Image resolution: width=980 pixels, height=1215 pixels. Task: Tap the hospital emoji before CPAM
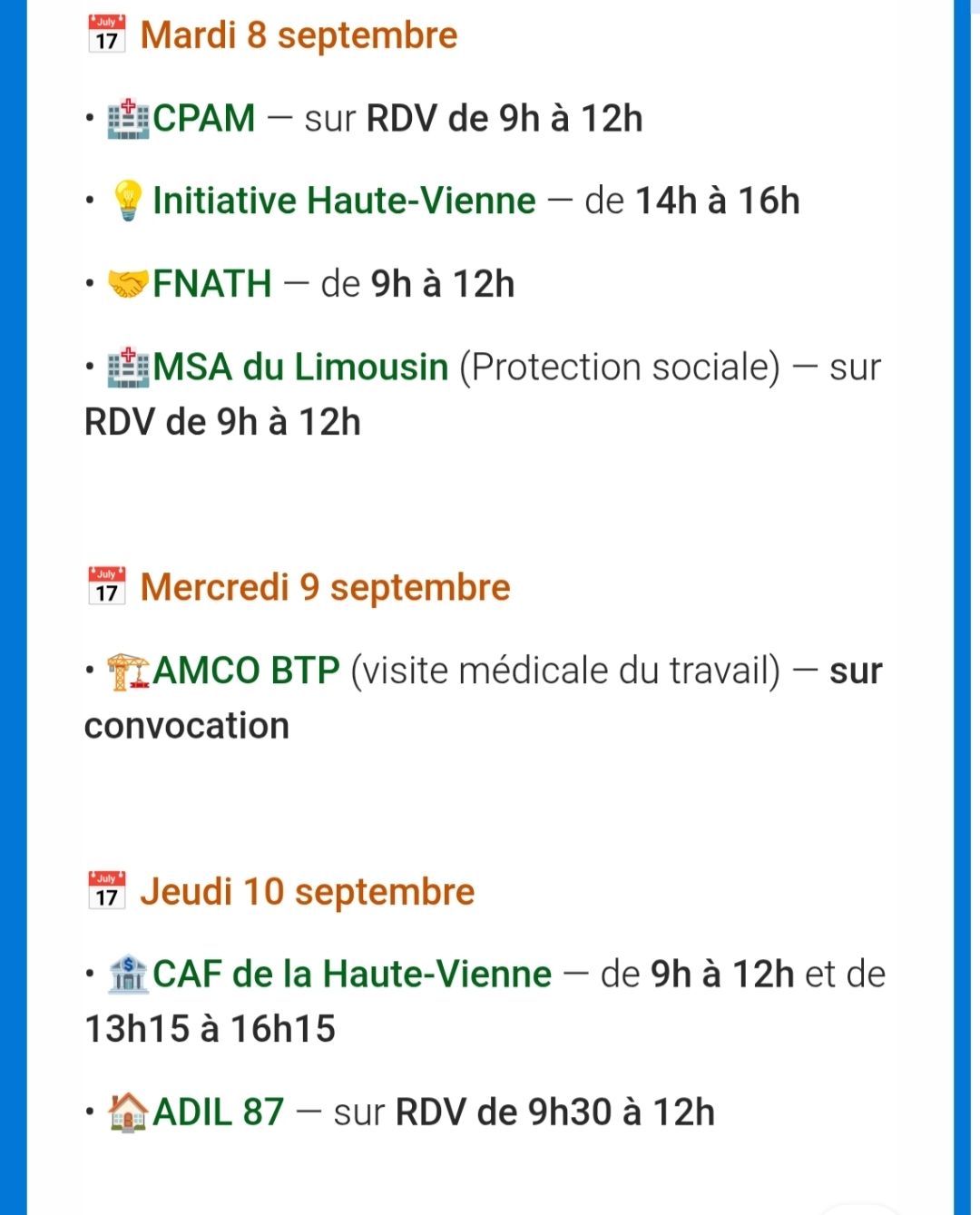click(128, 119)
